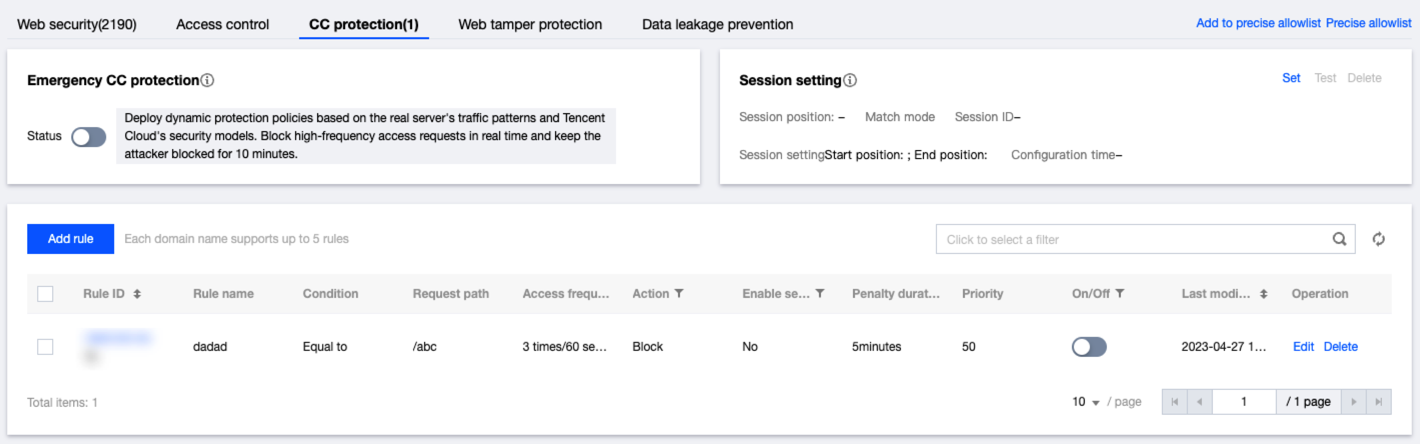Go to the next page arrow
Image resolution: width=1420 pixels, height=444 pixels.
(1354, 402)
